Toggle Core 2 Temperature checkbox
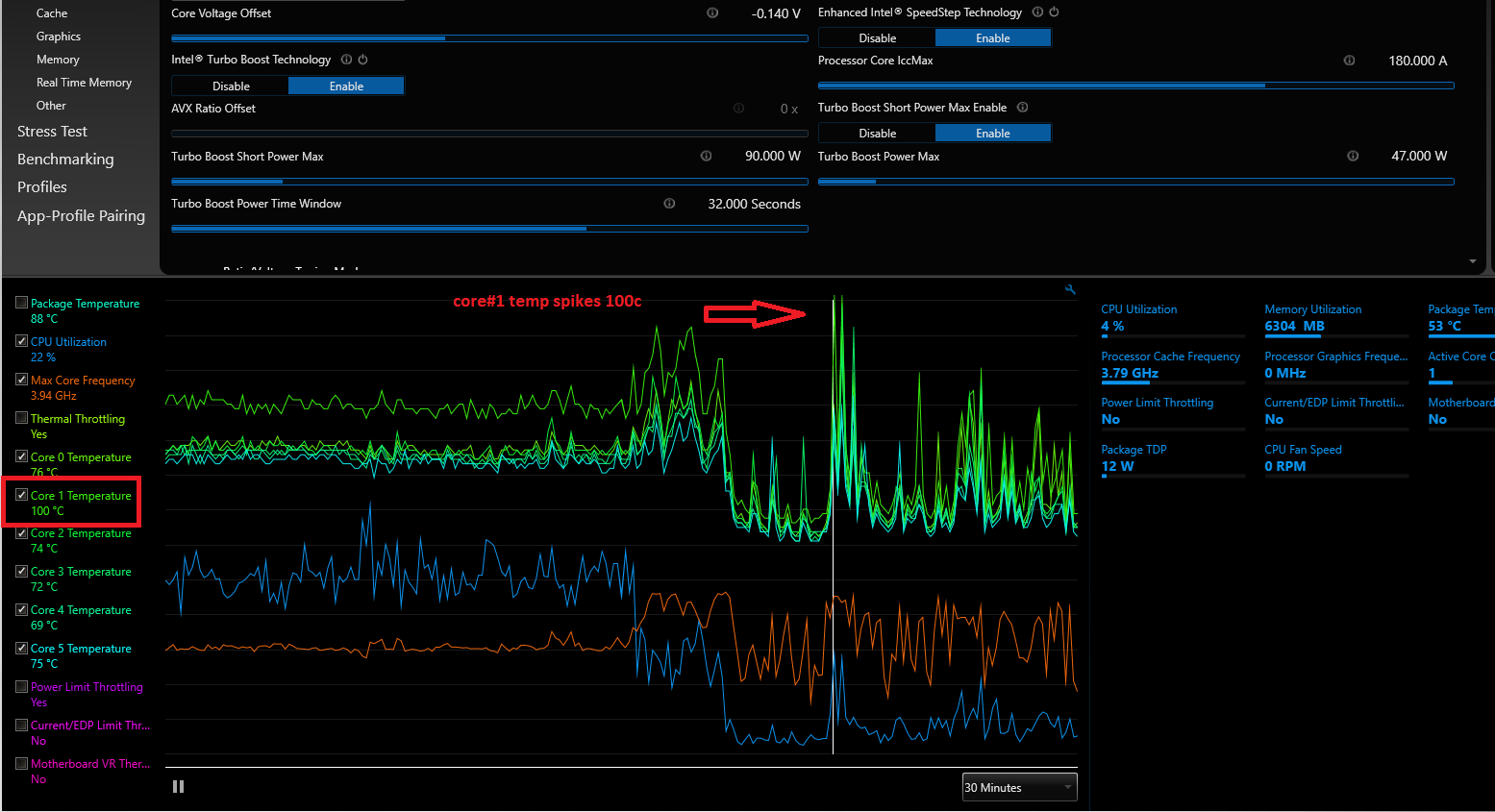 [x=21, y=532]
